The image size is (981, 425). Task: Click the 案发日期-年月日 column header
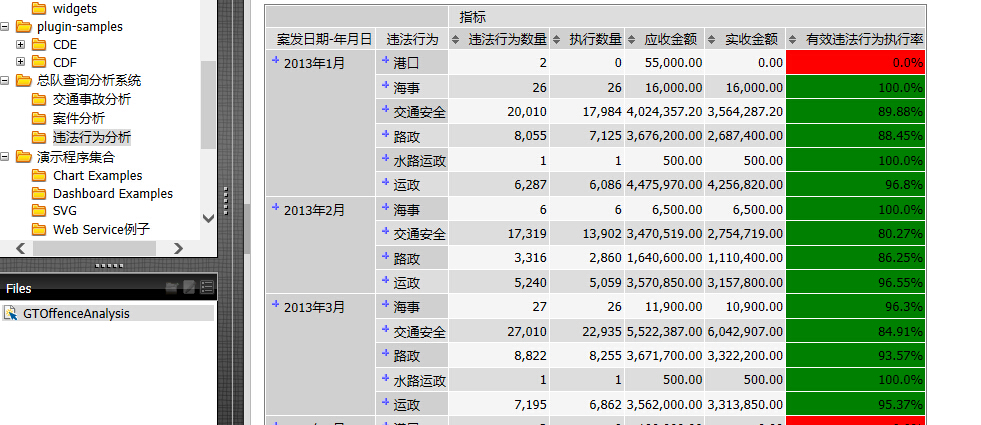pyautogui.click(x=321, y=39)
